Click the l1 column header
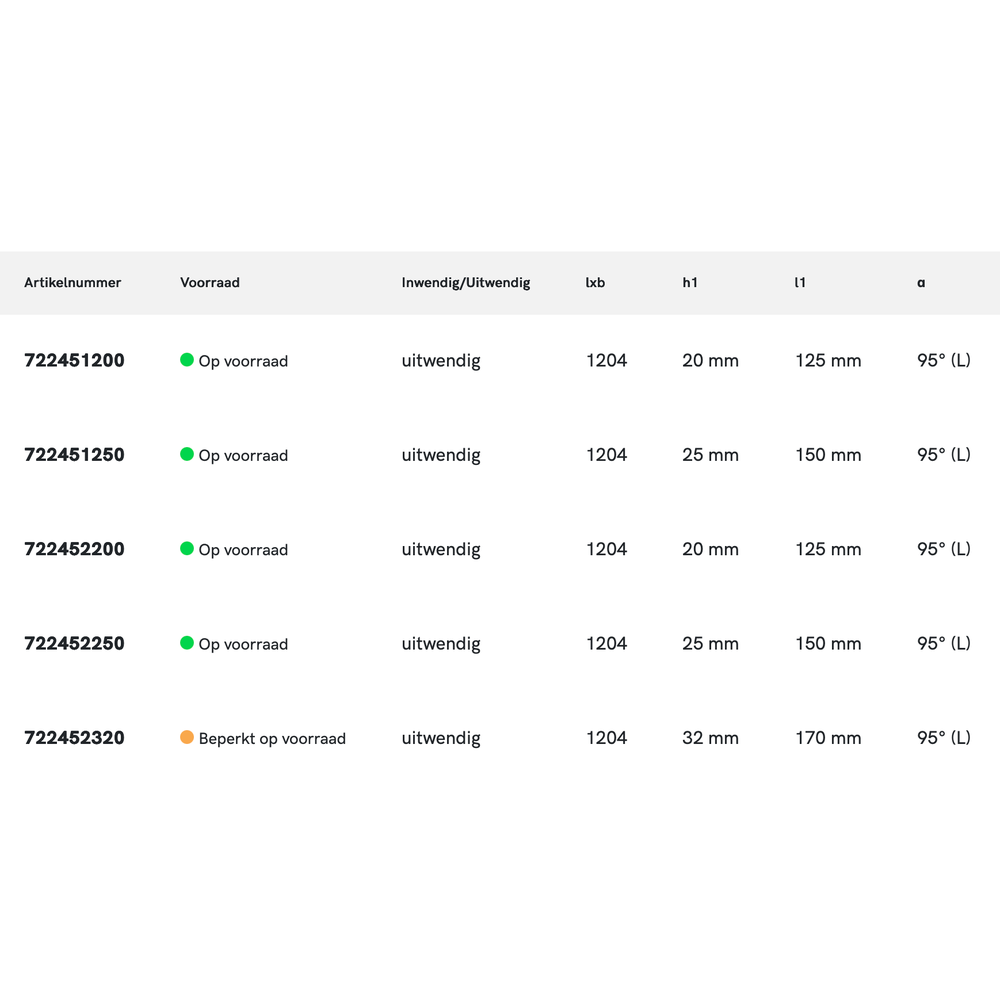Viewport: 1000px width, 1000px height. coord(800,283)
